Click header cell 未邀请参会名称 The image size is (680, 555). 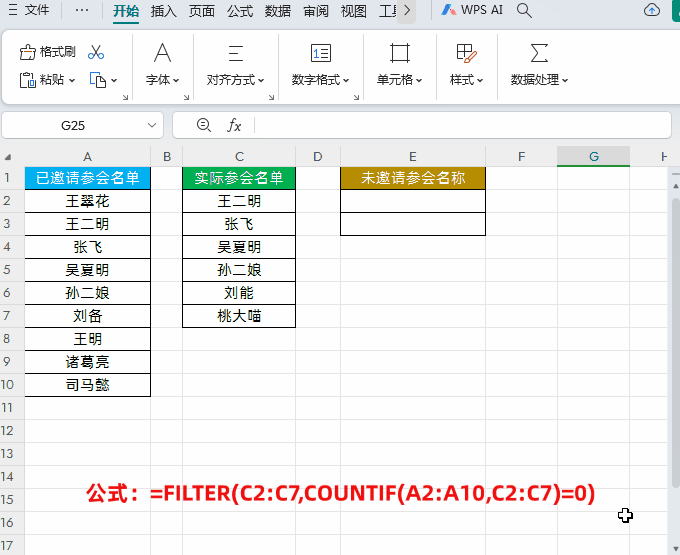click(413, 178)
